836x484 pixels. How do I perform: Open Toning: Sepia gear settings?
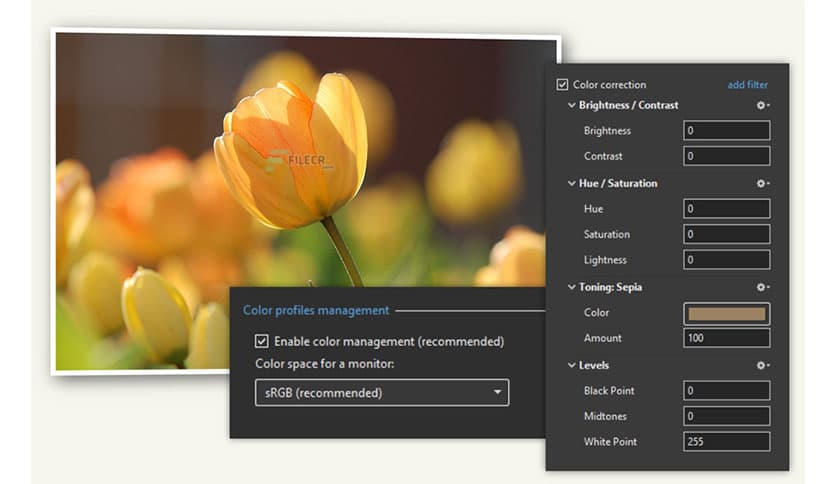point(763,287)
